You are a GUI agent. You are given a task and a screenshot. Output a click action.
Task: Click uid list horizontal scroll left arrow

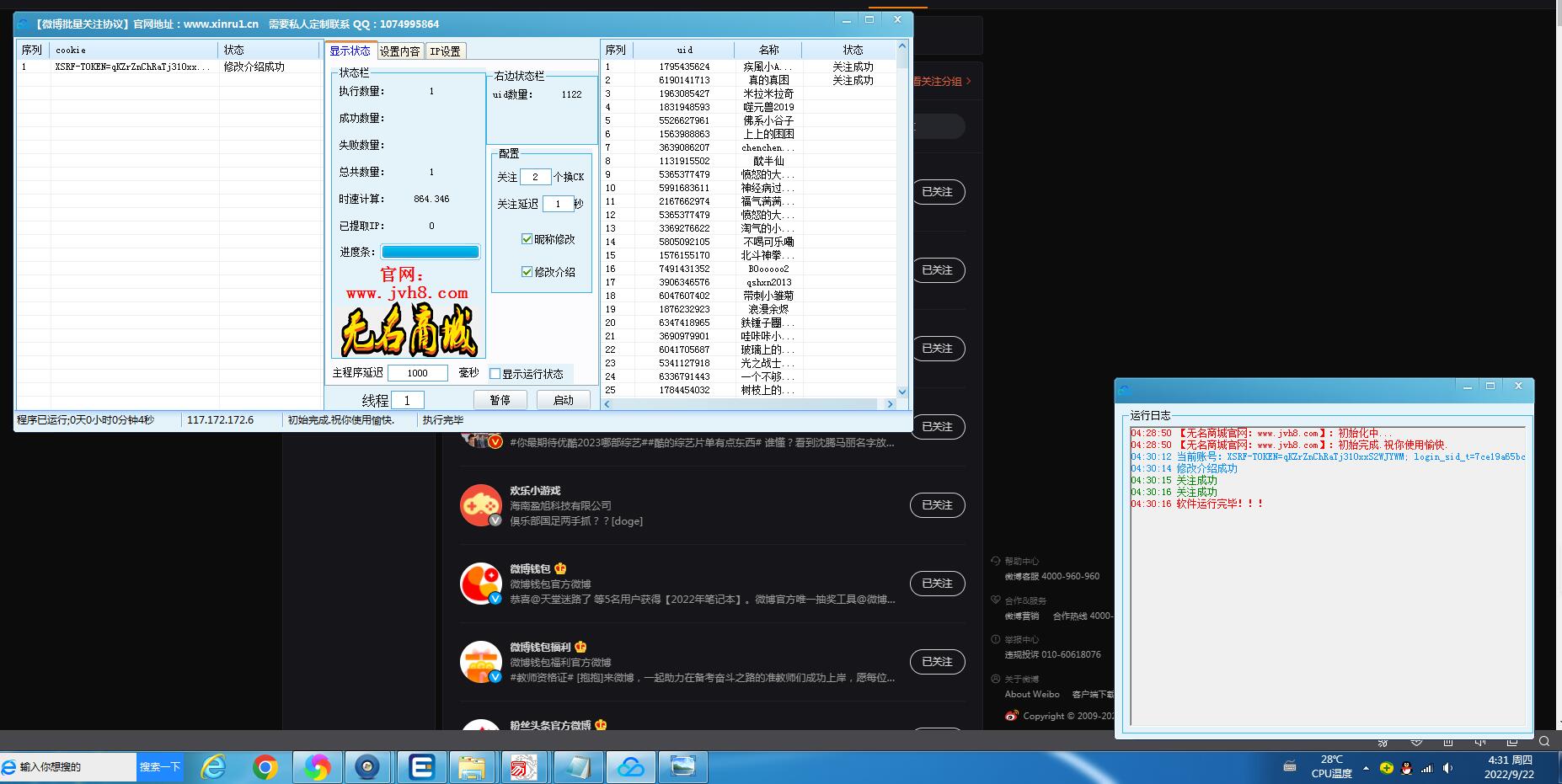pyautogui.click(x=607, y=404)
